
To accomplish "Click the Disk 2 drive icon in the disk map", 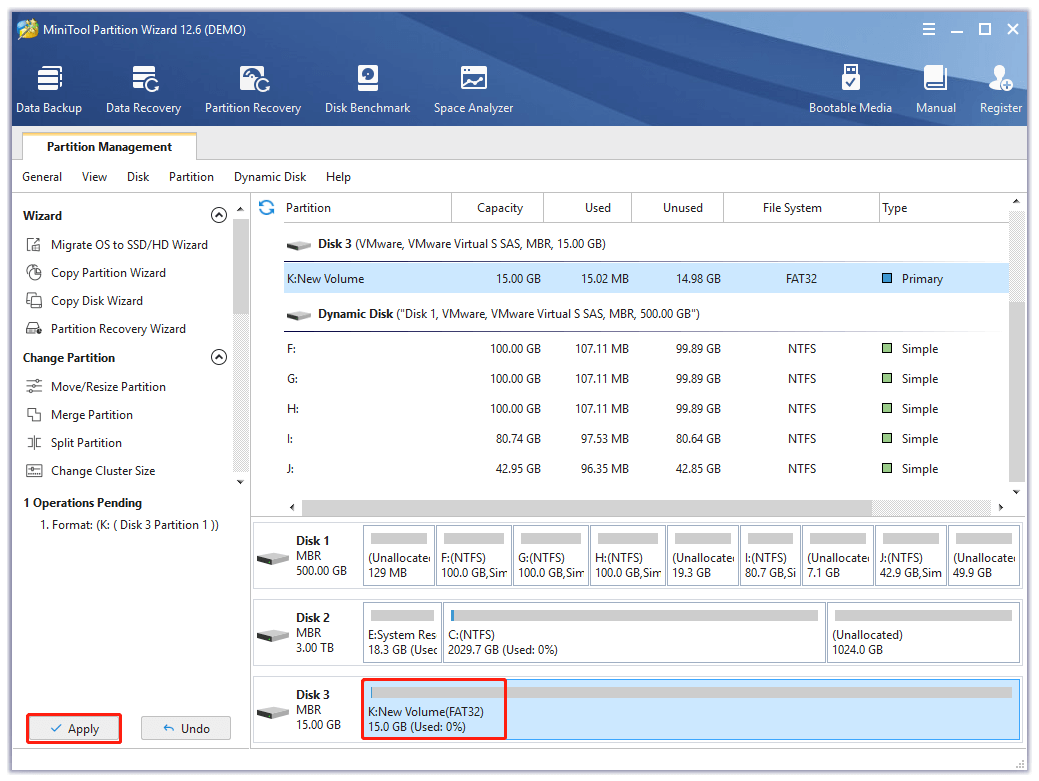I will tap(273, 635).
